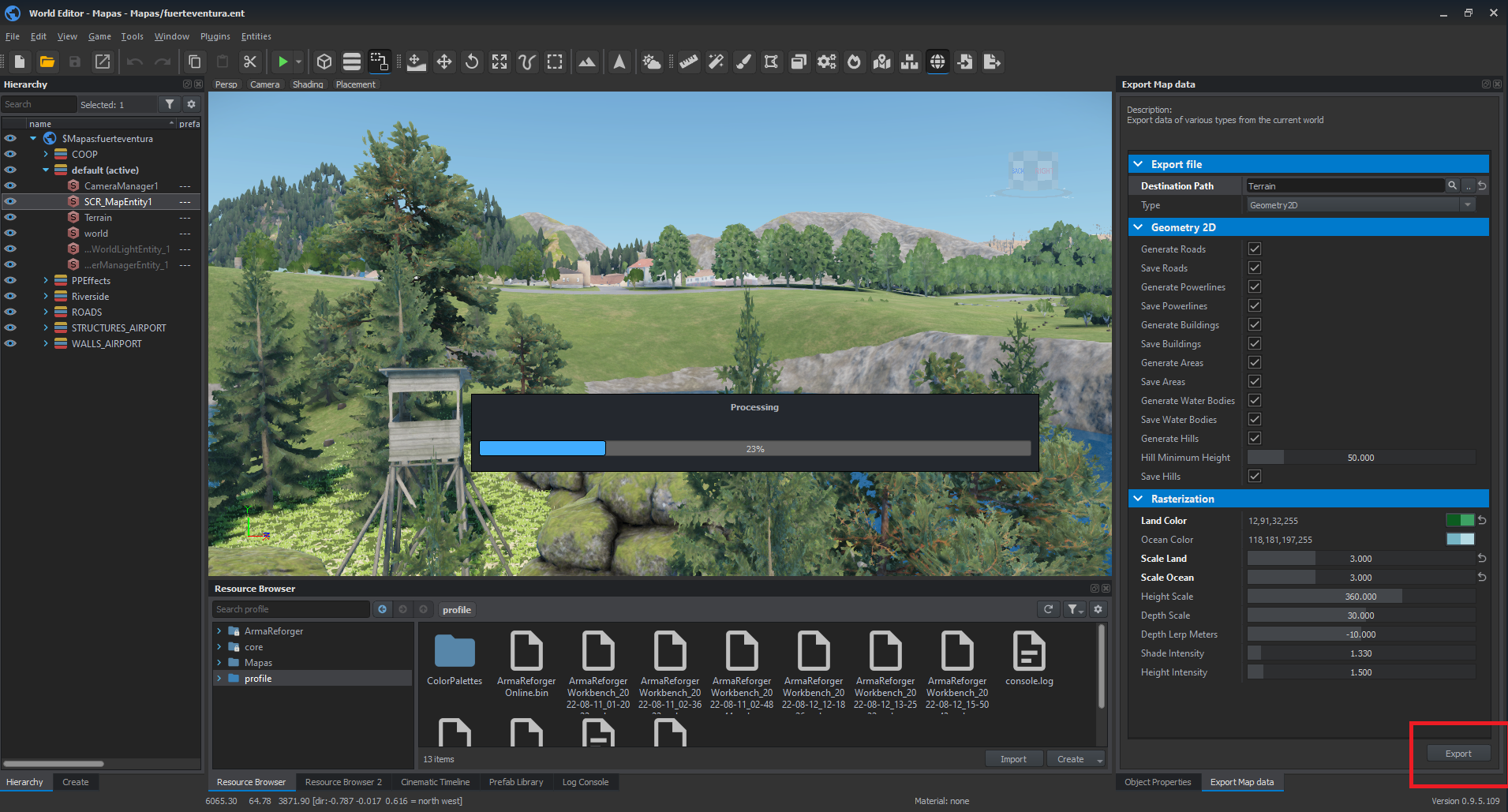Screen dimensions: 1508x812
Task: Expand STRUCTURES_AIRPORT layer
Action: click(x=46, y=327)
